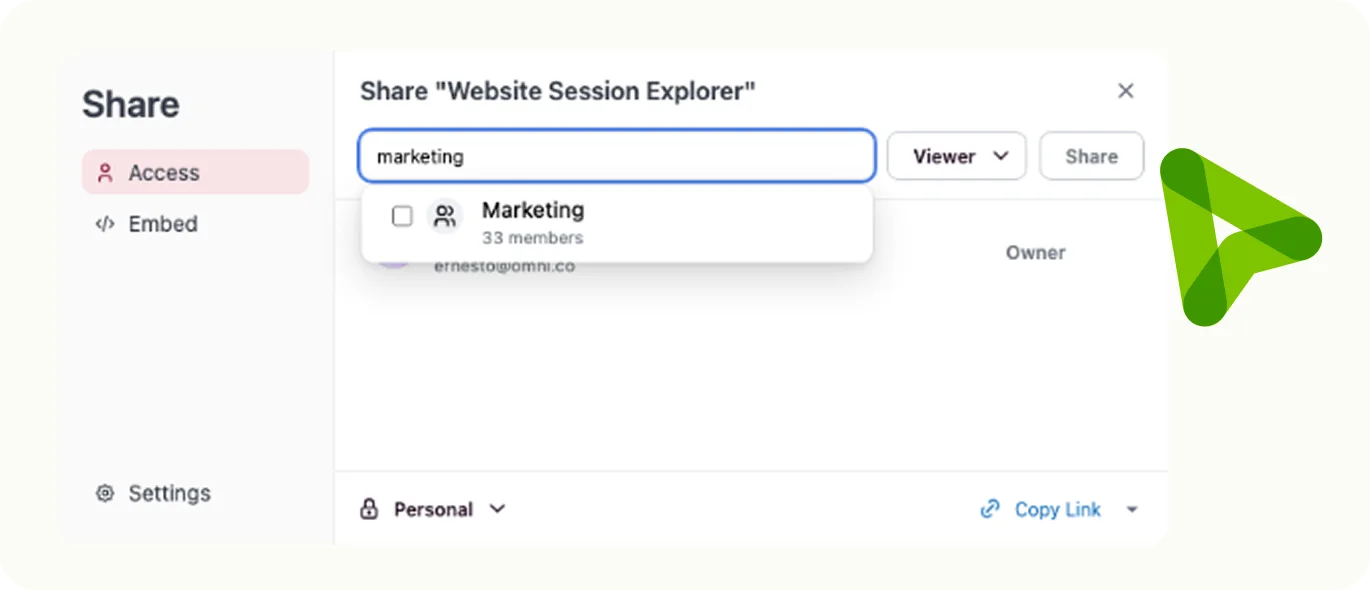This screenshot has width=1370, height=590.
Task: Click the Settings gear icon
Action: click(x=105, y=493)
